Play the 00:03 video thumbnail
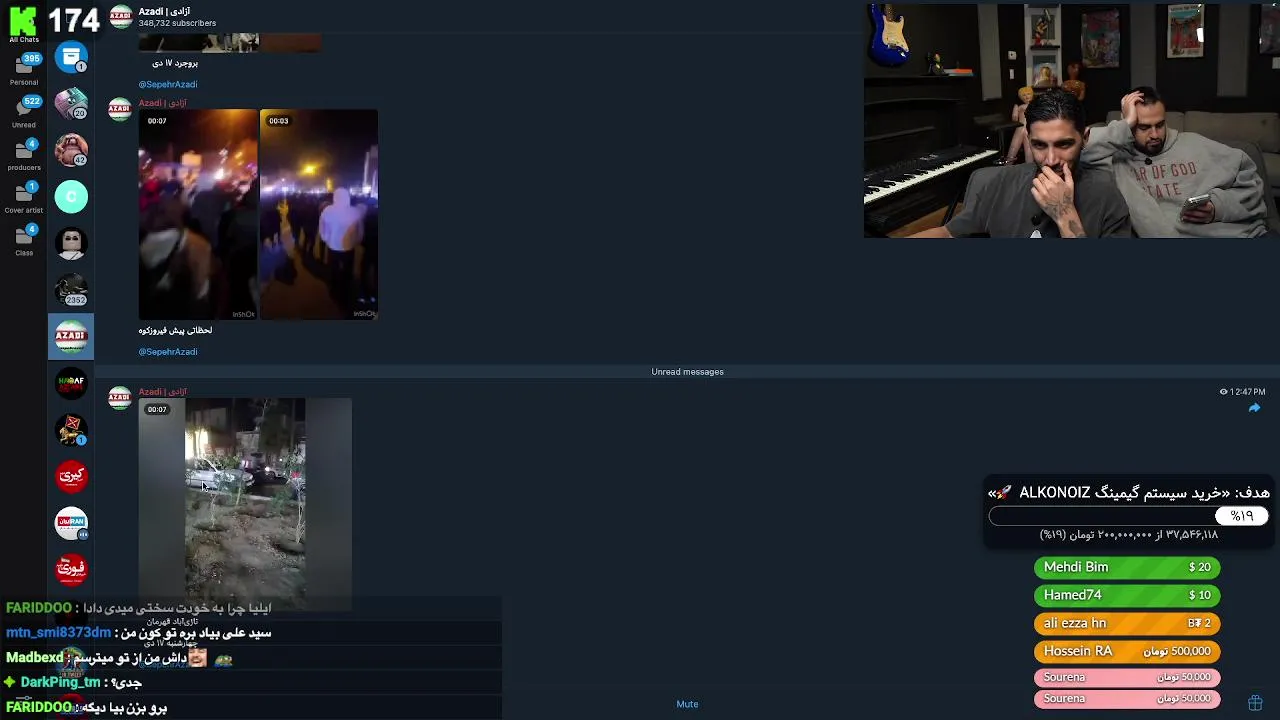 [x=319, y=214]
